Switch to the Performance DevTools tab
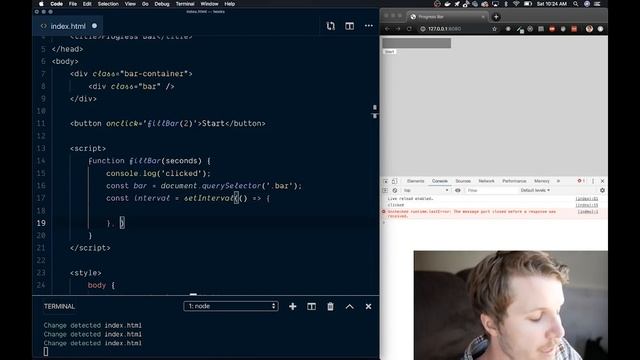This screenshot has width=640, height=360. [x=514, y=181]
